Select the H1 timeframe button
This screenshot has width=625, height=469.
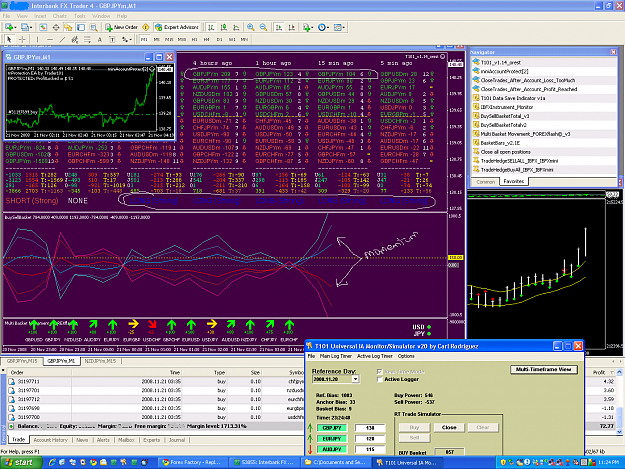(195, 39)
